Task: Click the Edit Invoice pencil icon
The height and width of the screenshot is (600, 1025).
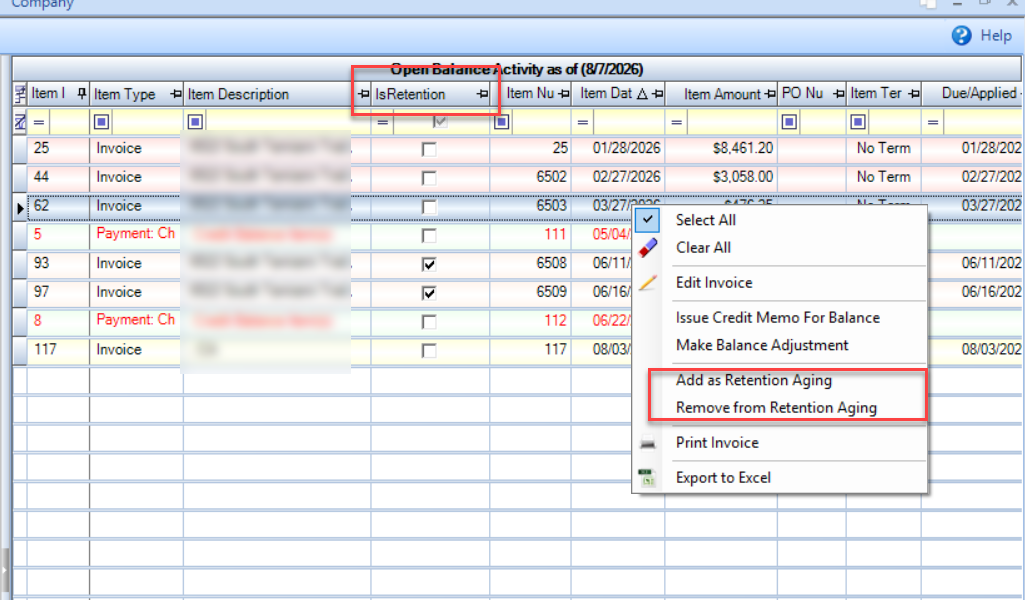Action: (x=647, y=283)
